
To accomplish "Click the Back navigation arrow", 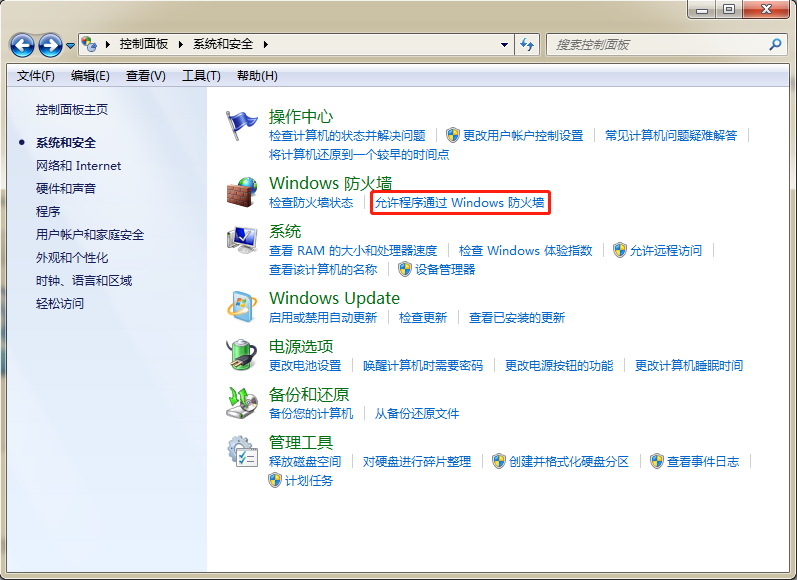I will pos(22,46).
